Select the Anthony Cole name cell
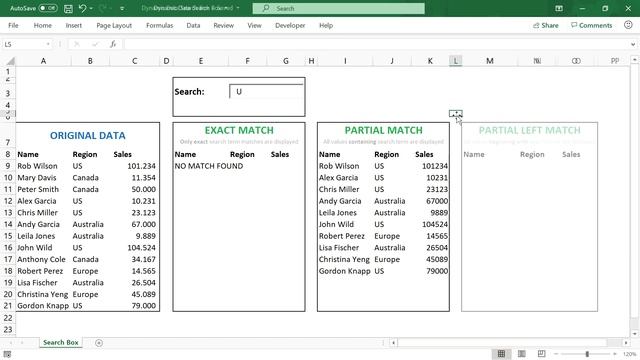 41,259
